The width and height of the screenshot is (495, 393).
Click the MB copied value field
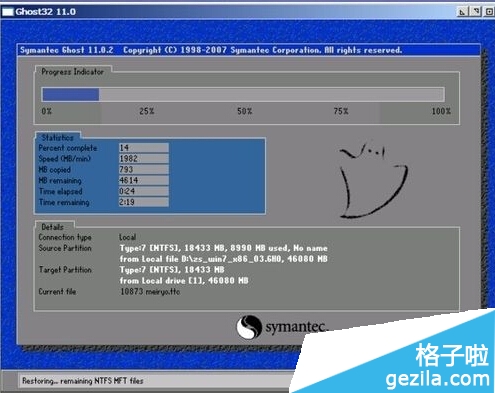[144, 169]
